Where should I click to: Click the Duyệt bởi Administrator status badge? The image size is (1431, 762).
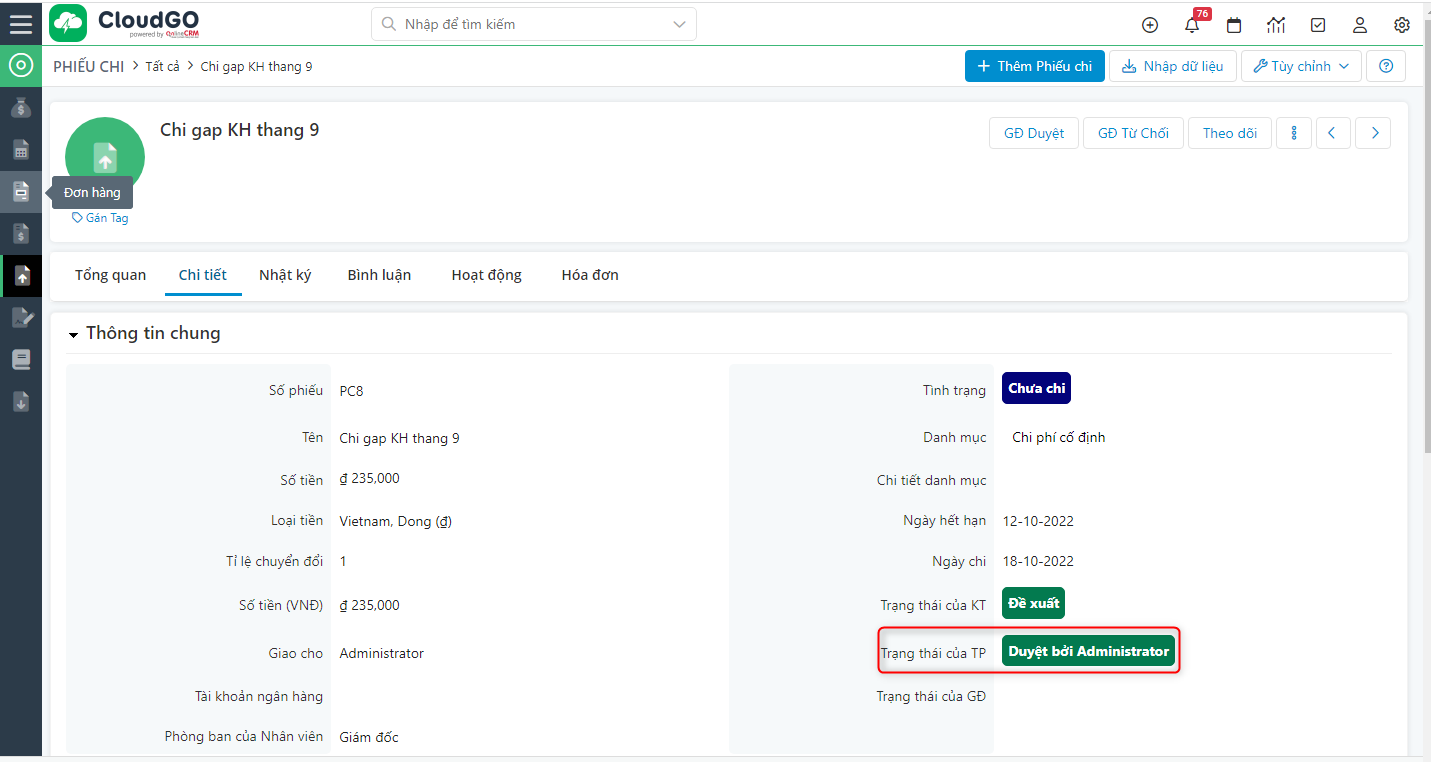coord(1088,650)
